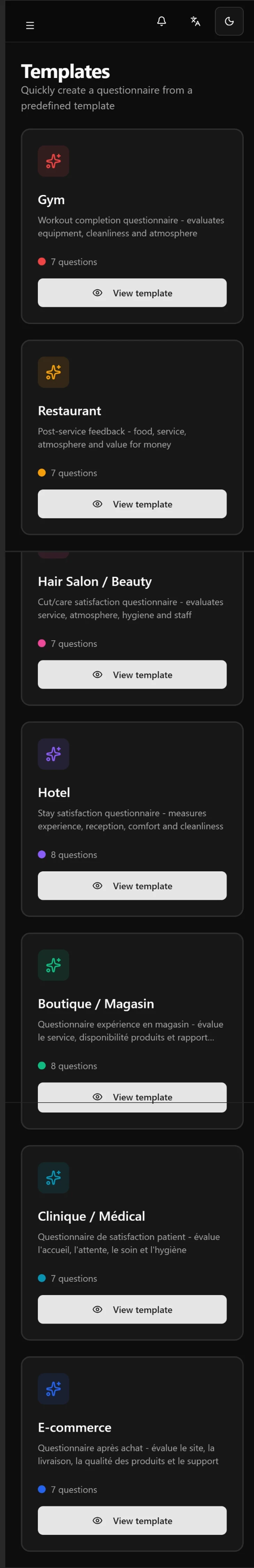Image resolution: width=254 pixels, height=1568 pixels.
Task: View template for the Restaurant questionnaire
Action: click(x=132, y=504)
